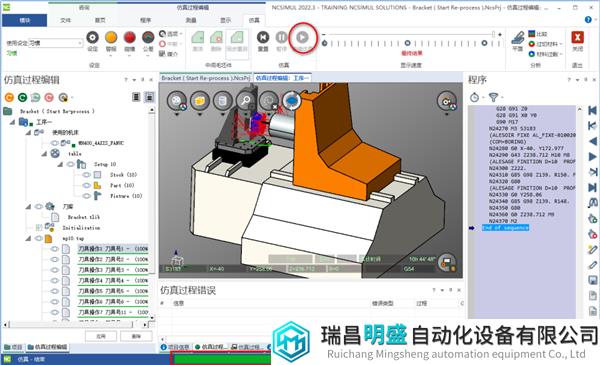Click the yellow box display icon in viewport

pos(200,101)
